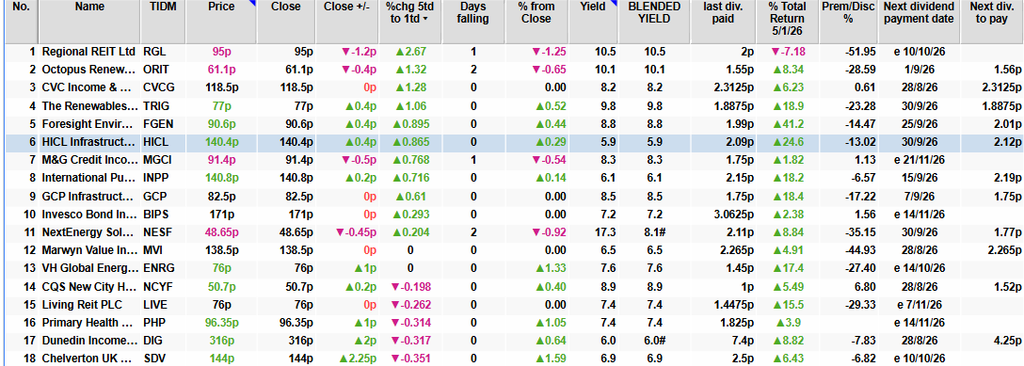1024x366 pixels.
Task: Select the NextEnergy Sol... name cell
Action: (89, 233)
